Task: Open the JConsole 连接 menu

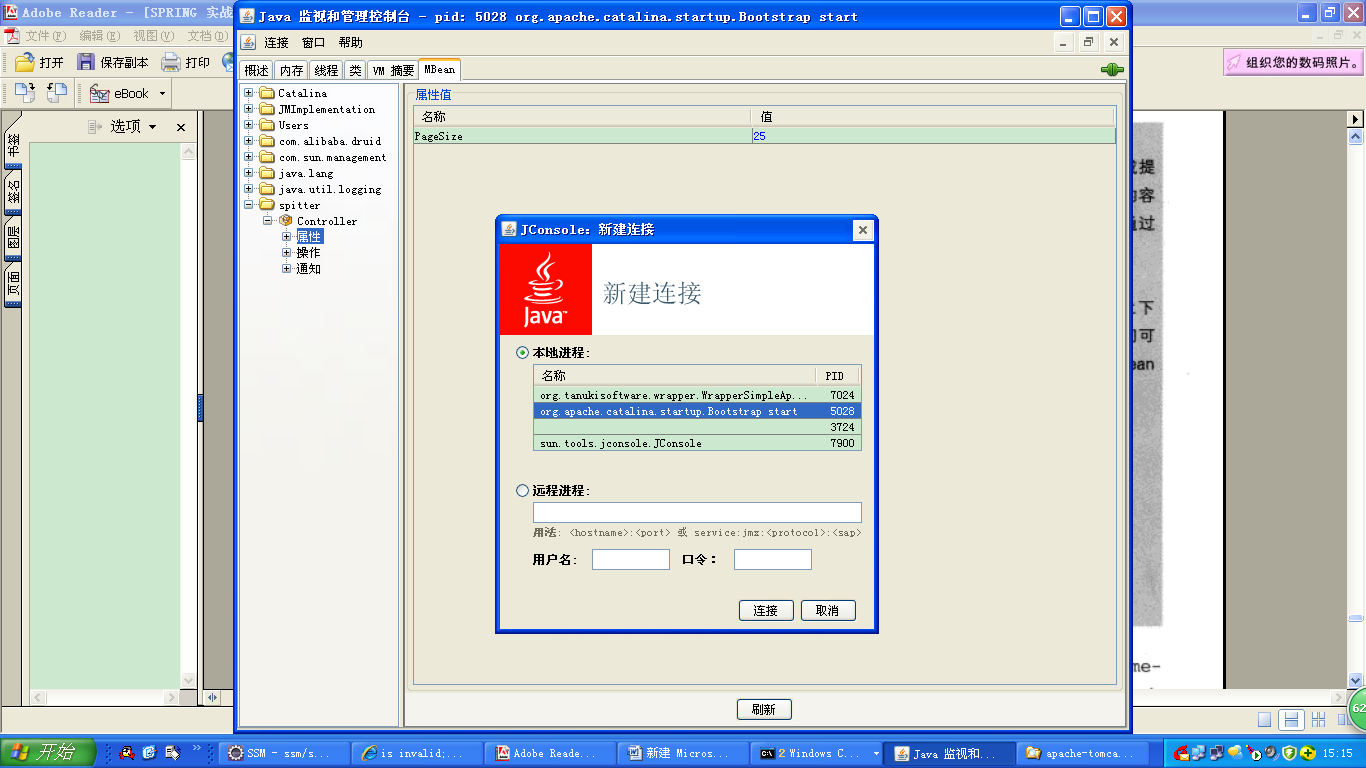Action: 276,43
